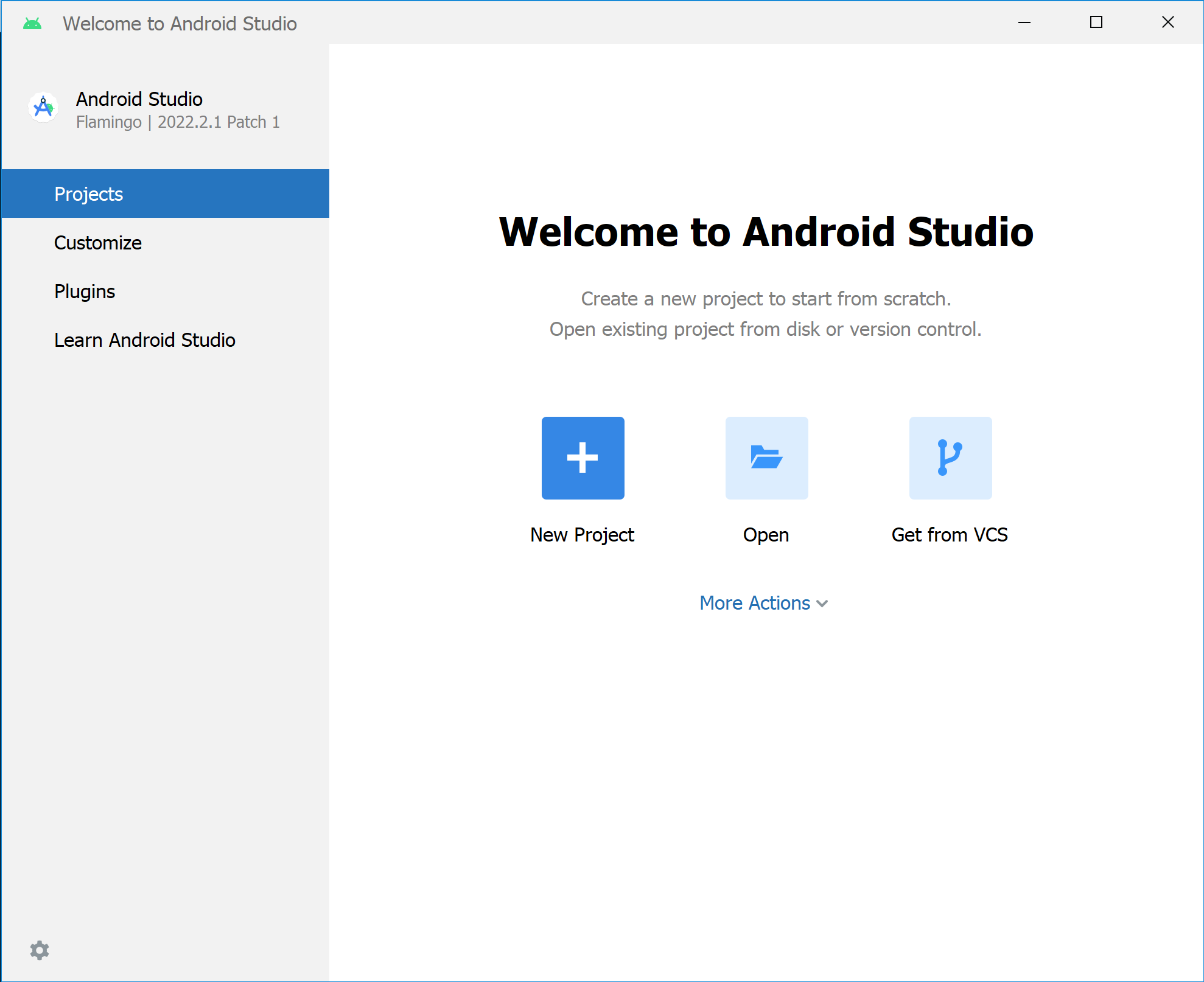Viewport: 1204px width, 982px height.
Task: Click the Open project icon
Action: [x=767, y=458]
